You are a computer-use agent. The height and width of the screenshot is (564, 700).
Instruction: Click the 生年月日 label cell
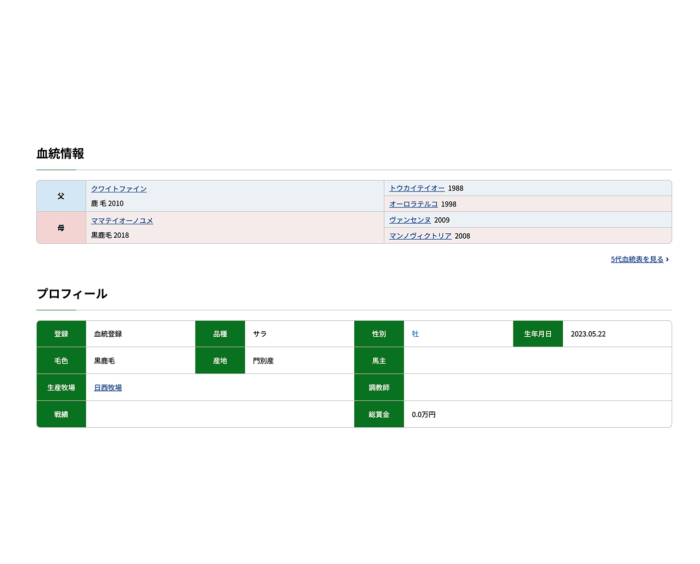pyautogui.click(x=538, y=334)
